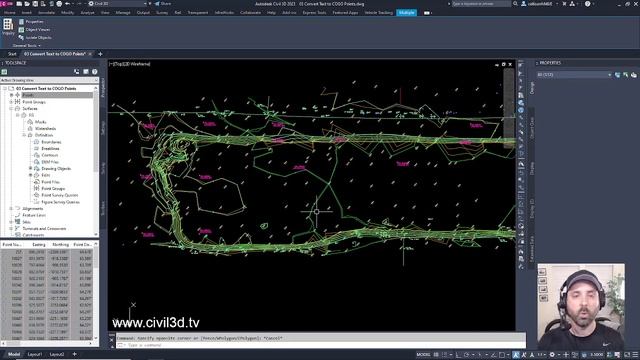Open the Help question-mark icon in title bar
The width and height of the screenshot is (640, 360).
pos(587,4)
